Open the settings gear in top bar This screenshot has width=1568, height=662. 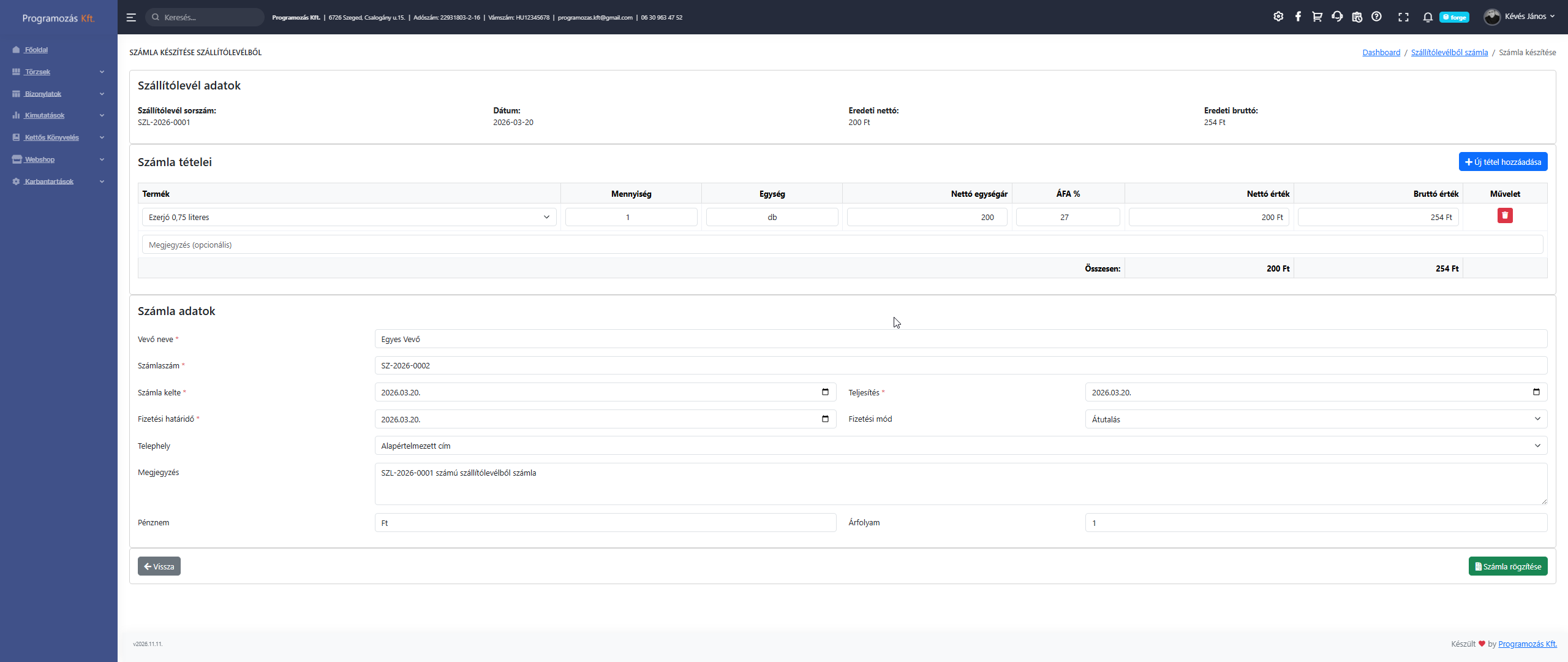point(1278,17)
